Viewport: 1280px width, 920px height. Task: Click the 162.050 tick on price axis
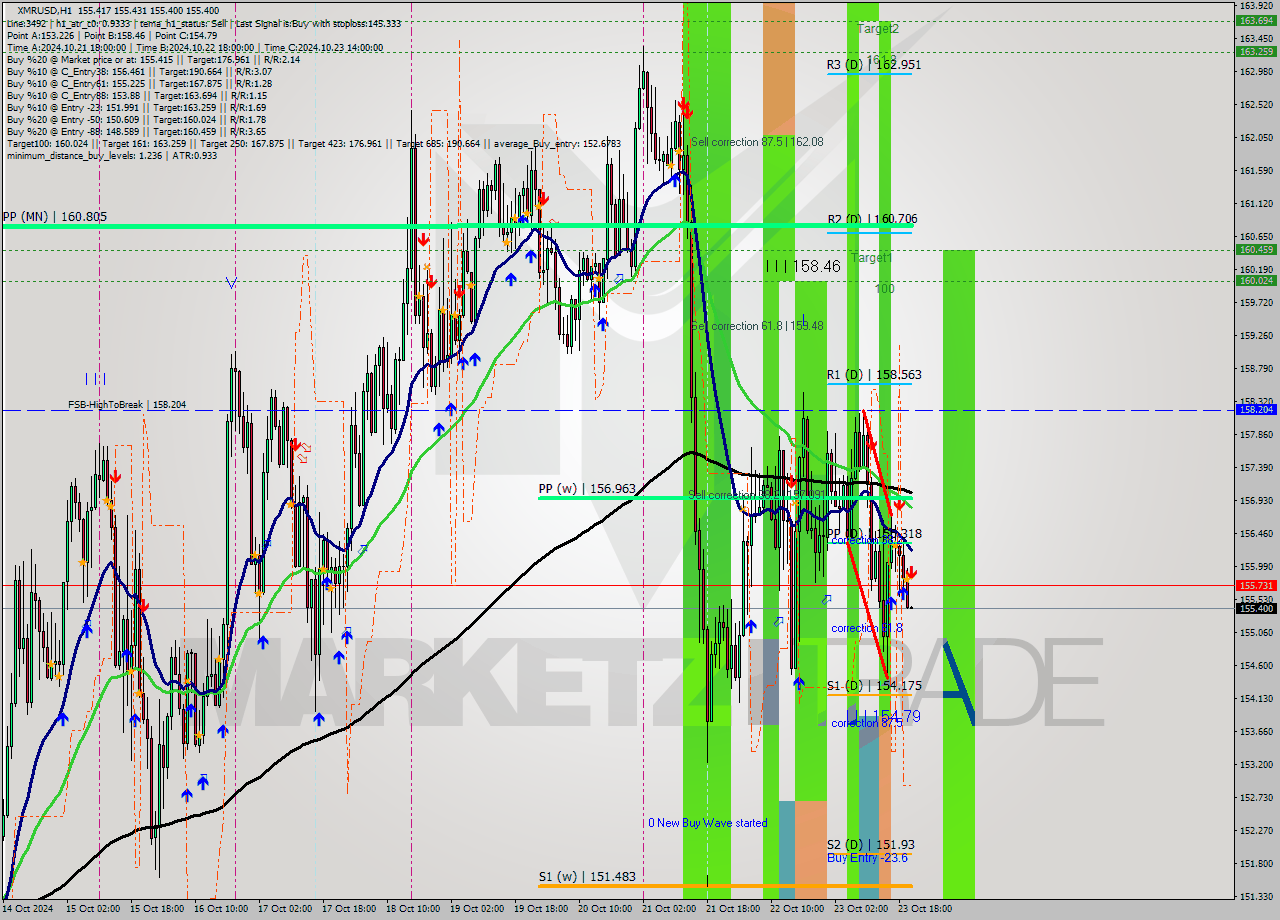point(1256,138)
